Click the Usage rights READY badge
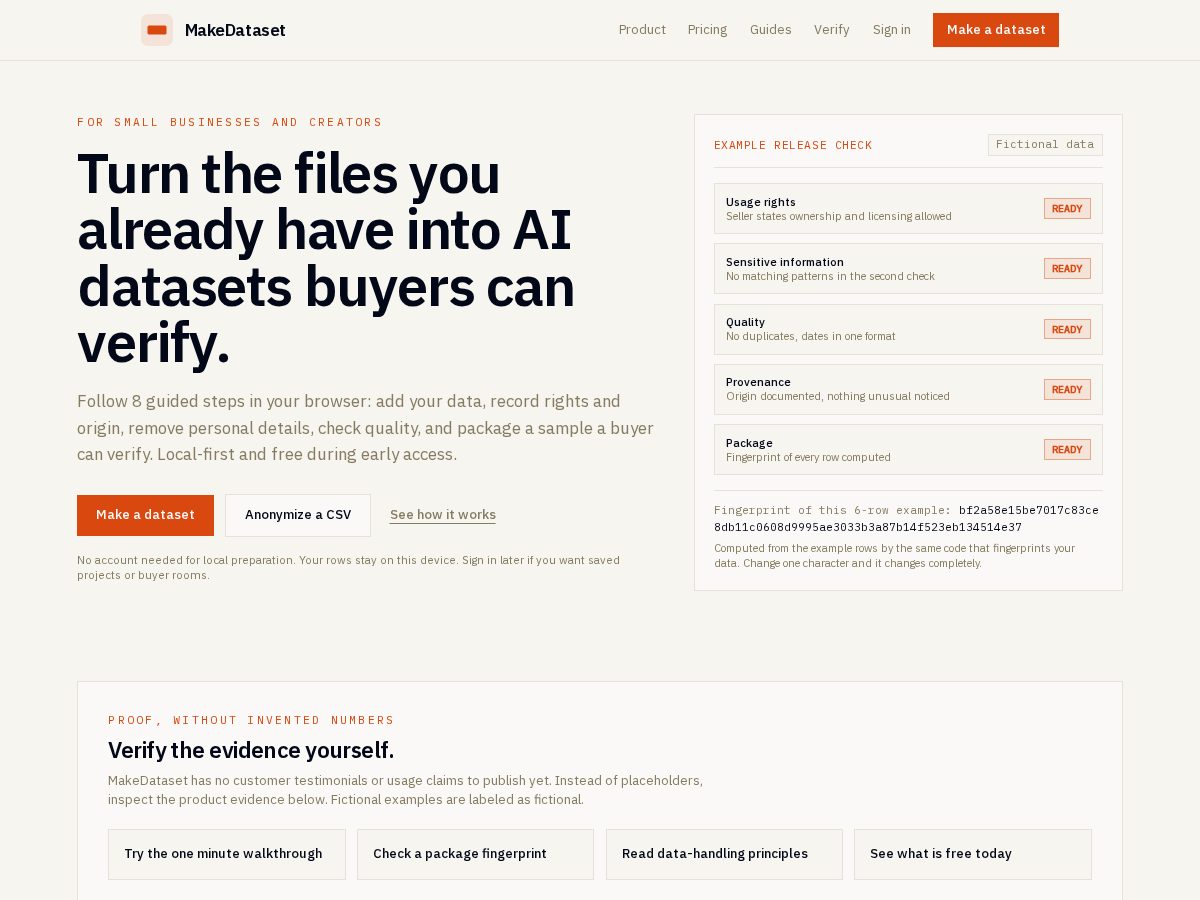The image size is (1200, 900). click(x=1067, y=209)
